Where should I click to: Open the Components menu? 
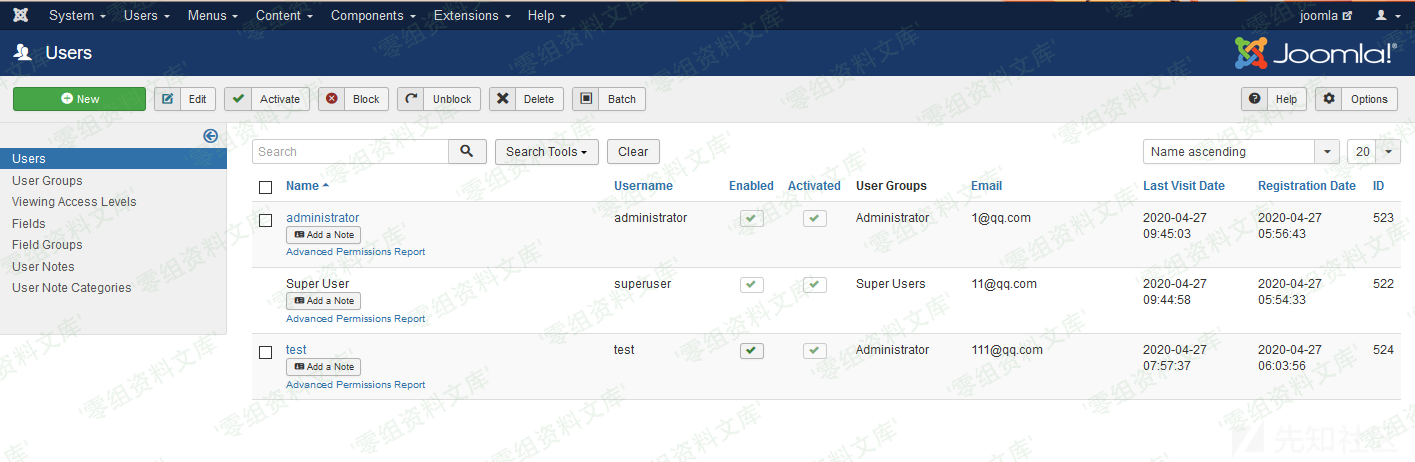(x=373, y=16)
